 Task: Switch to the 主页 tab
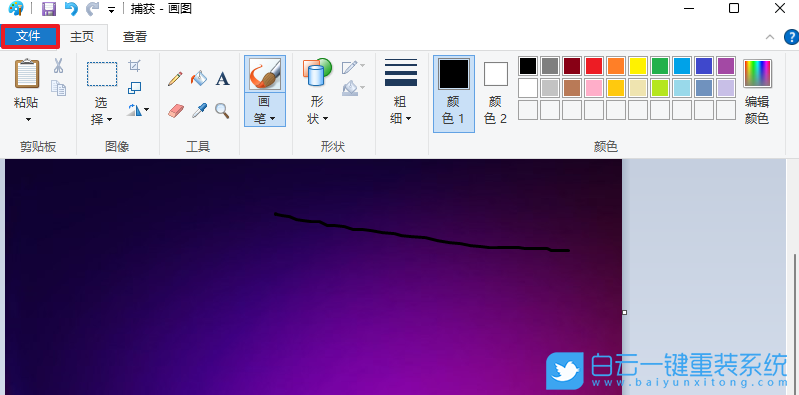pyautogui.click(x=82, y=37)
